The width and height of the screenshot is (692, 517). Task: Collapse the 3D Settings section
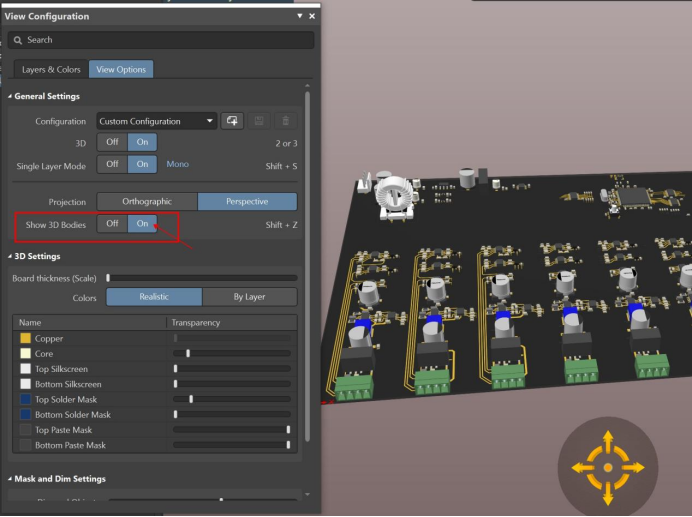pos(10,256)
